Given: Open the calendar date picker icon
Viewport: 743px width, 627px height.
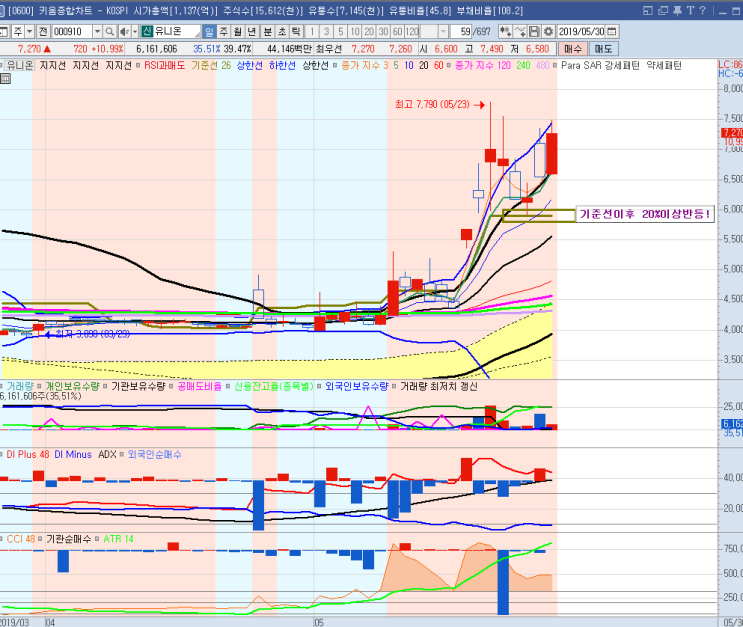Looking at the screenshot, I should pyautogui.click(x=612, y=32).
